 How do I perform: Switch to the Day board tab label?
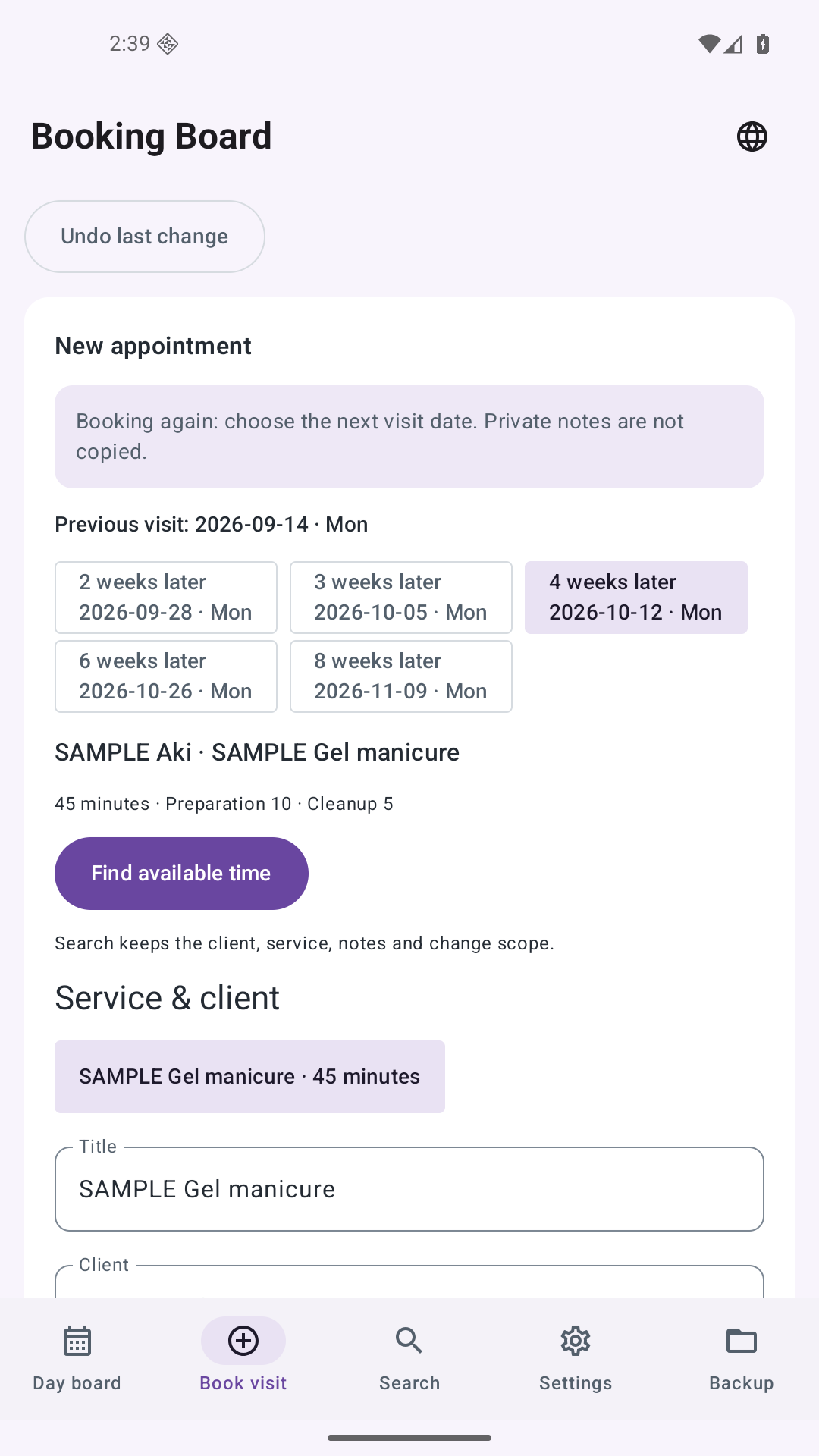tap(77, 1383)
